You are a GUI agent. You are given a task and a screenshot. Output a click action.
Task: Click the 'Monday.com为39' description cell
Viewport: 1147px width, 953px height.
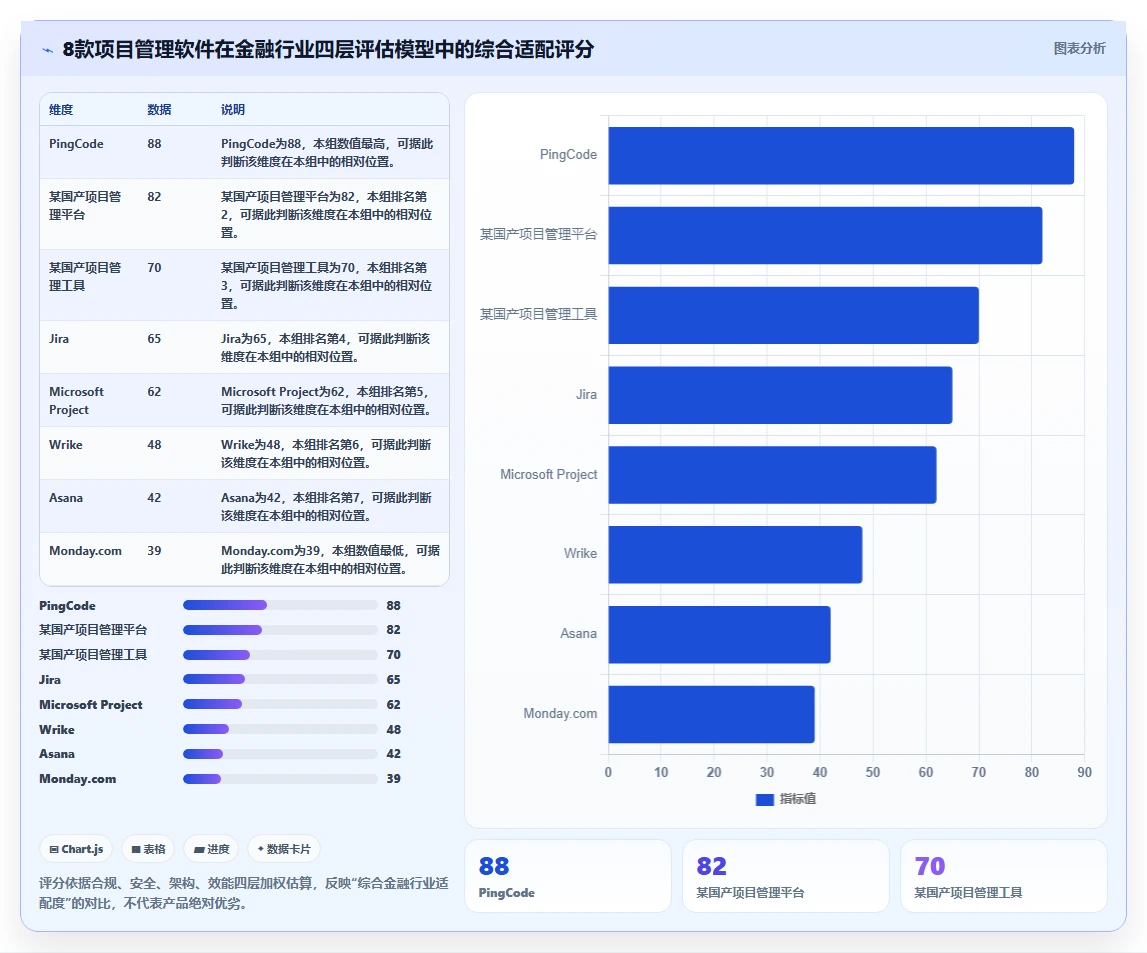[331, 560]
